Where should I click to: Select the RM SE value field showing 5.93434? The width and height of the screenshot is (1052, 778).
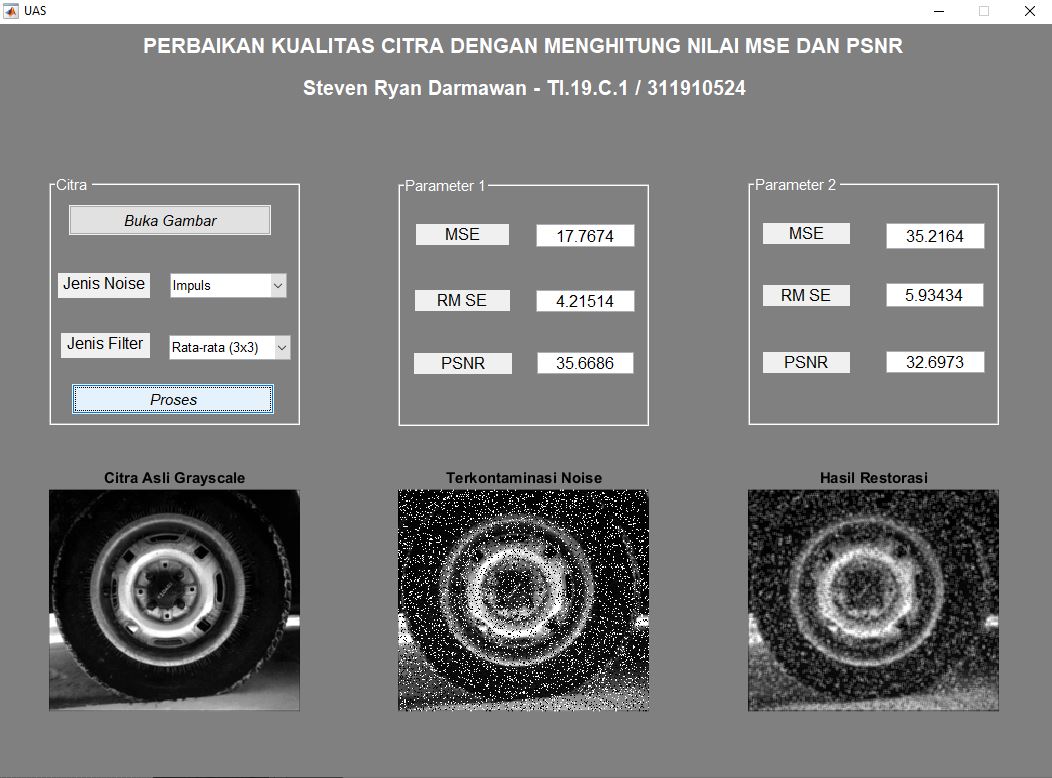pos(934,294)
